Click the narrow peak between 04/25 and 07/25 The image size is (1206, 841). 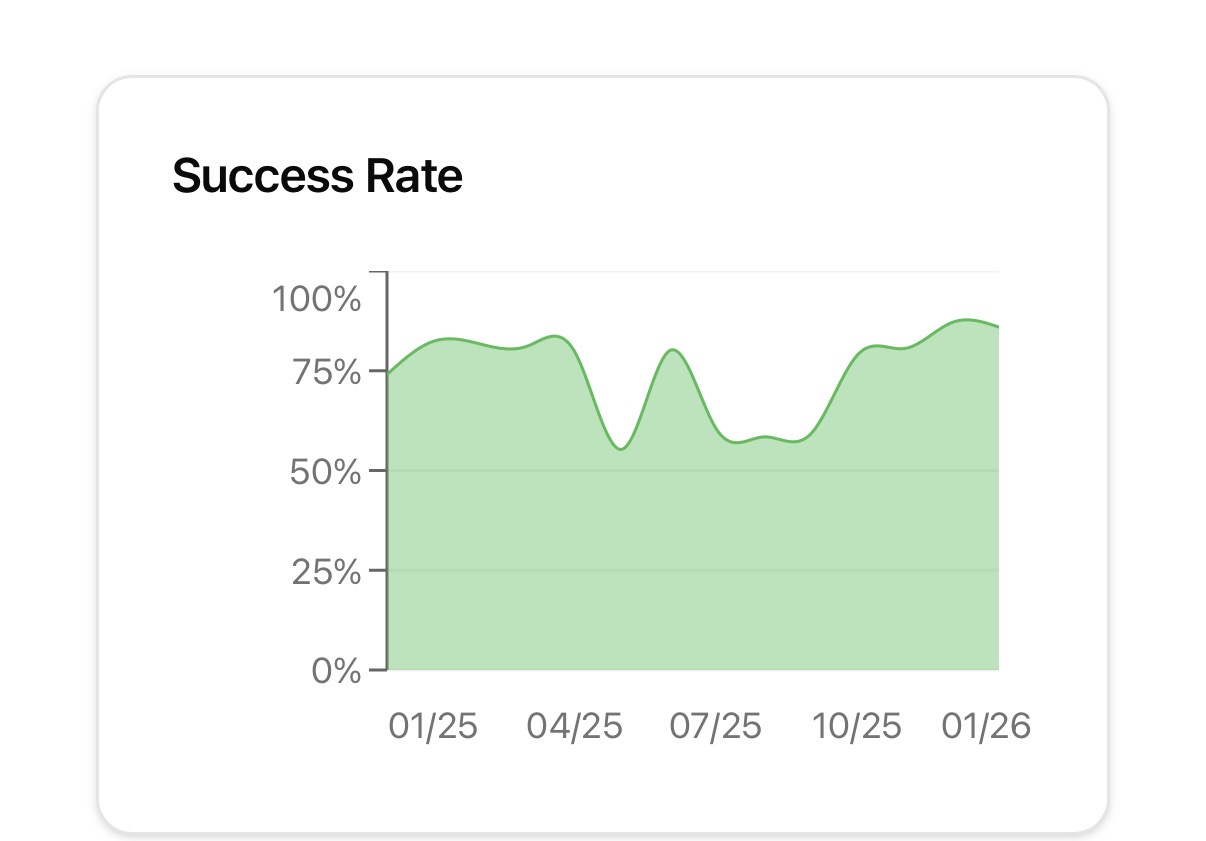point(673,350)
